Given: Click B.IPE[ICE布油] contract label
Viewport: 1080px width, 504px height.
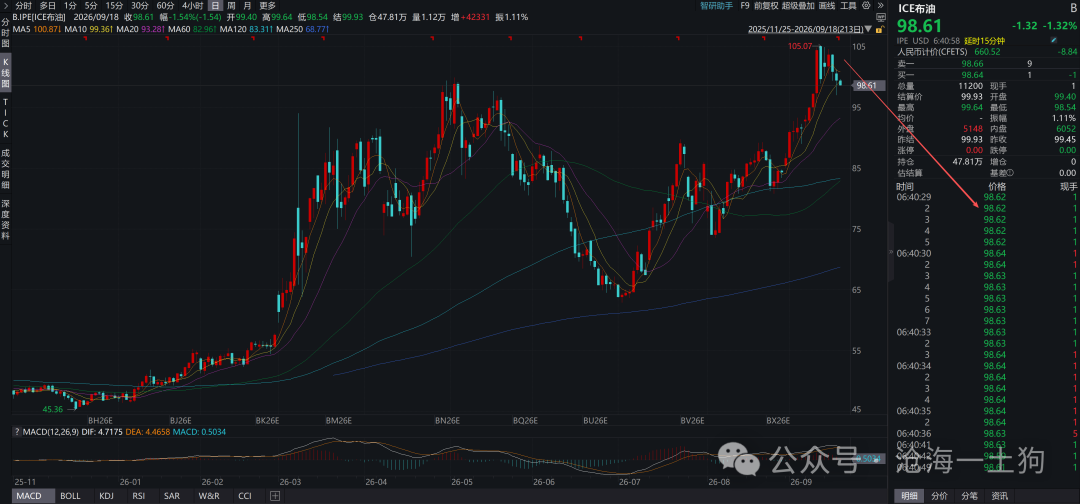Looking at the screenshot, I should pyautogui.click(x=40, y=17).
